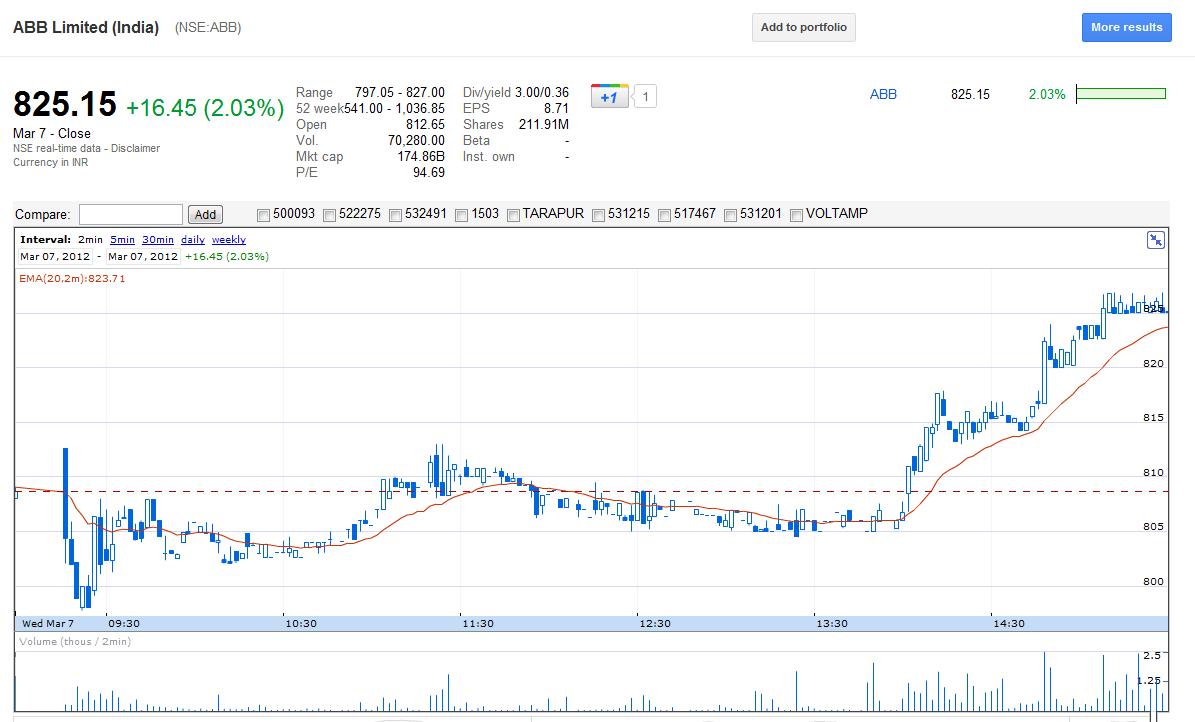Click the 825.15 large price text
The image size is (1195, 722).
coord(65,104)
